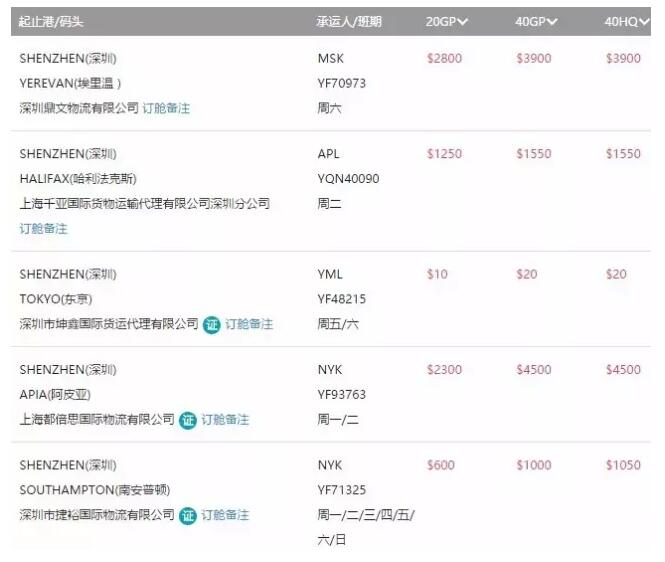
Task: Click the $3900 40GP price for YEREVAN
Action: (534, 59)
